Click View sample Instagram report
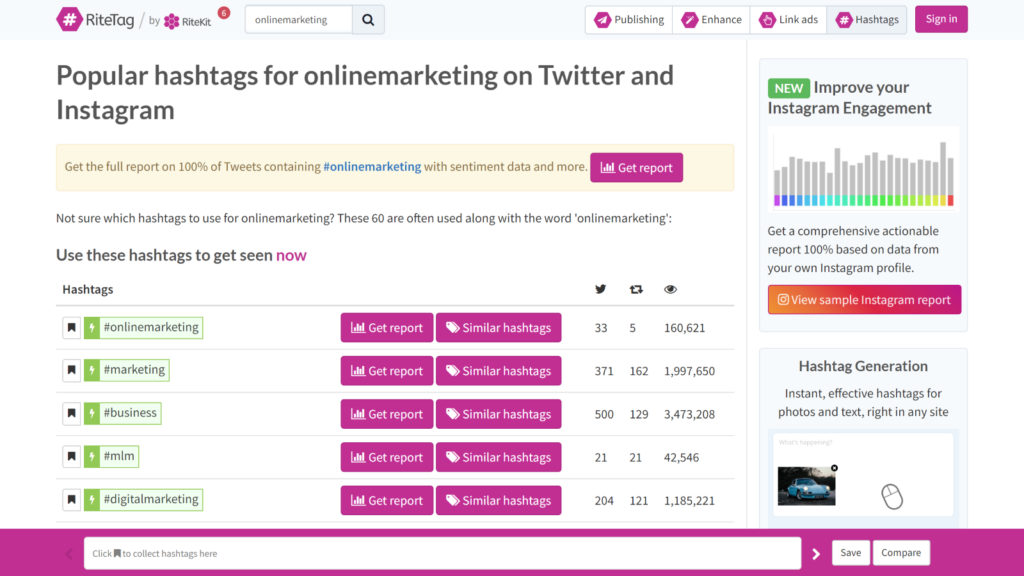The width and height of the screenshot is (1024, 576). click(864, 300)
